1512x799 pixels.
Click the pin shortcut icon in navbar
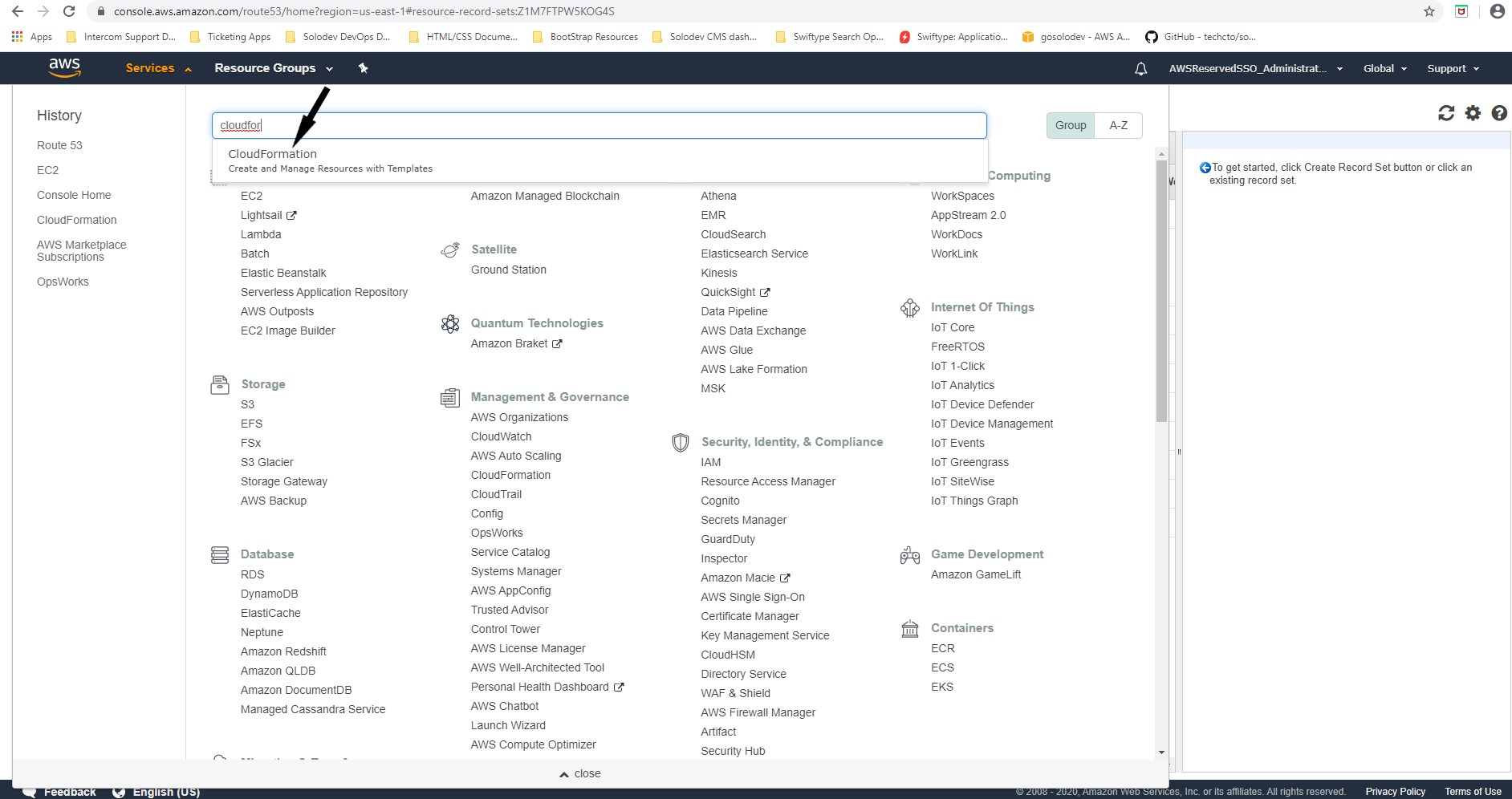(x=363, y=68)
